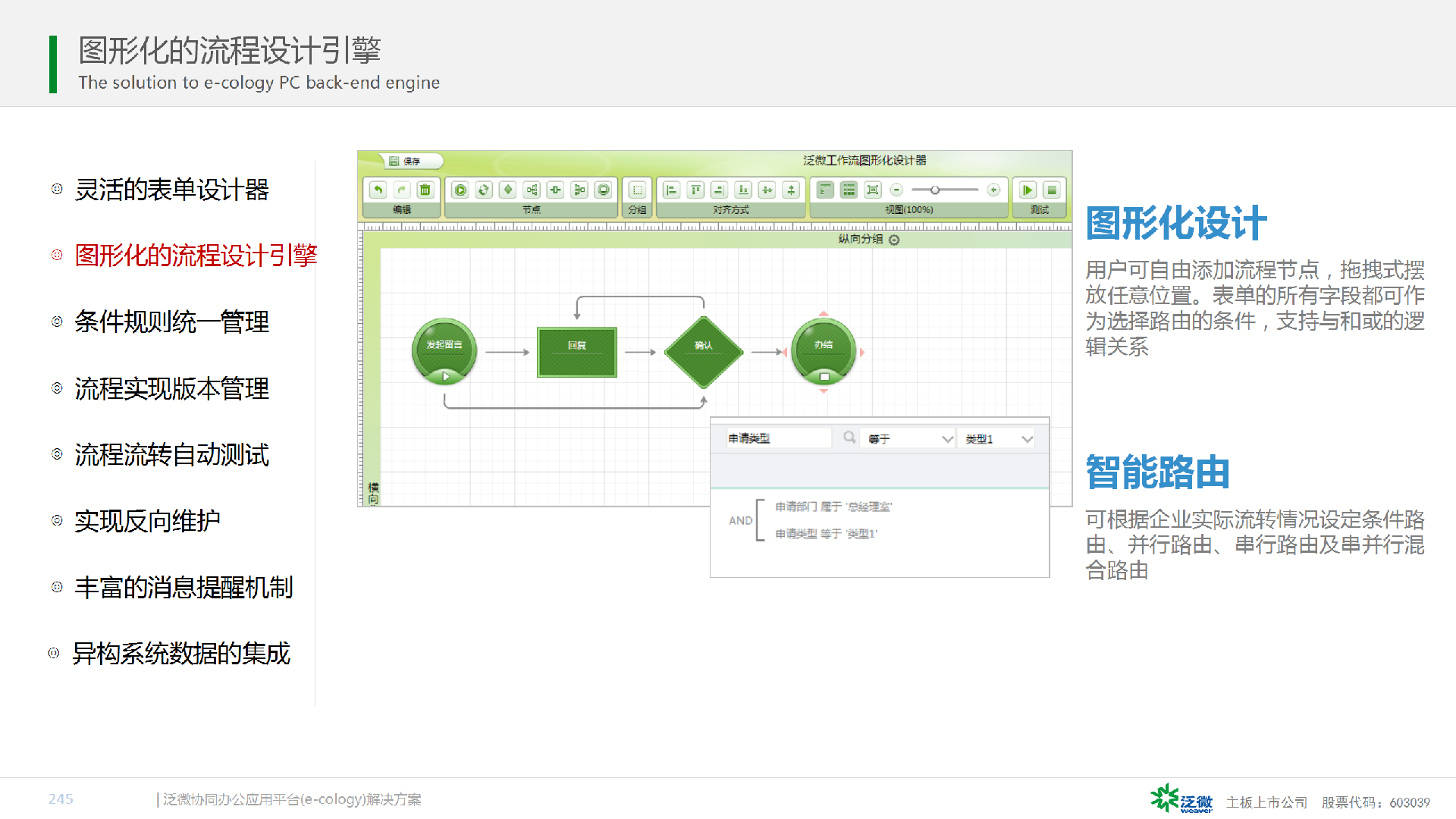The height and width of the screenshot is (819, 1456).
Task: Select the 发起留言 start node
Action: [x=444, y=351]
